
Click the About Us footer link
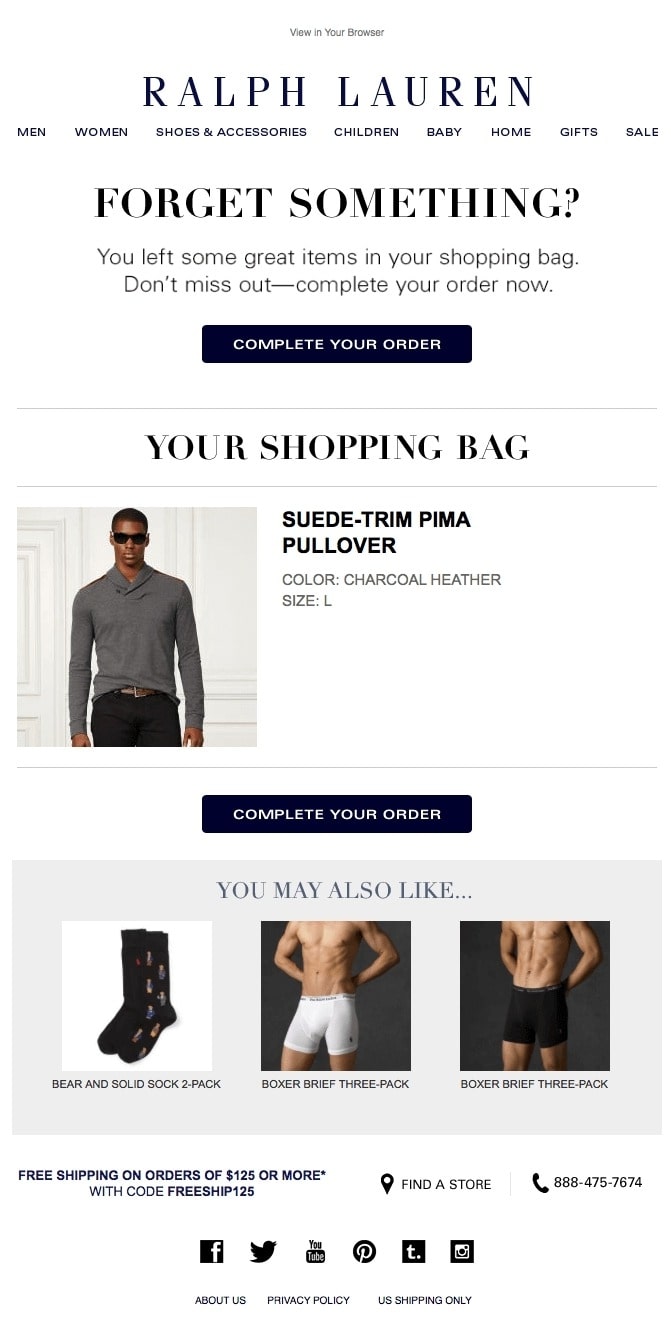coord(220,1300)
